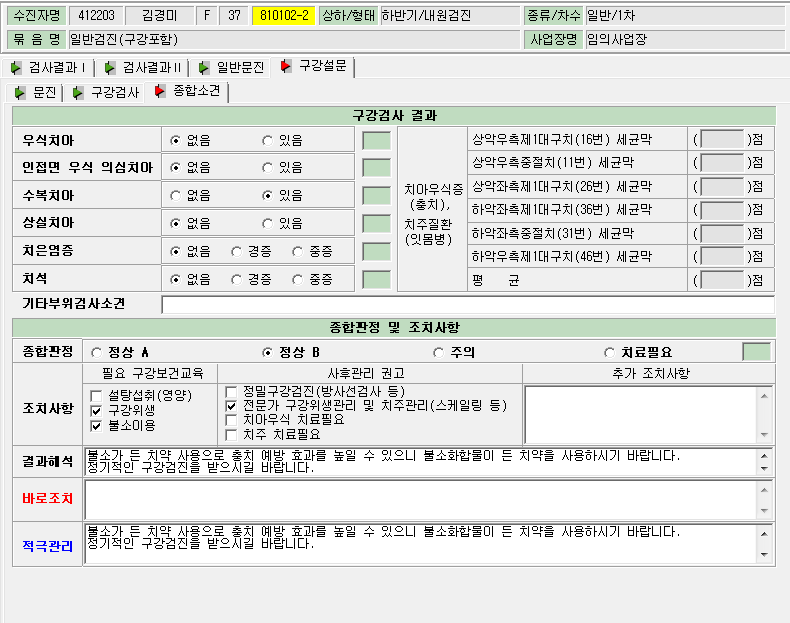Viewport: 790px width, 623px height.
Task: Click green arrow icon of 검사결과 II tab
Action: click(110, 67)
